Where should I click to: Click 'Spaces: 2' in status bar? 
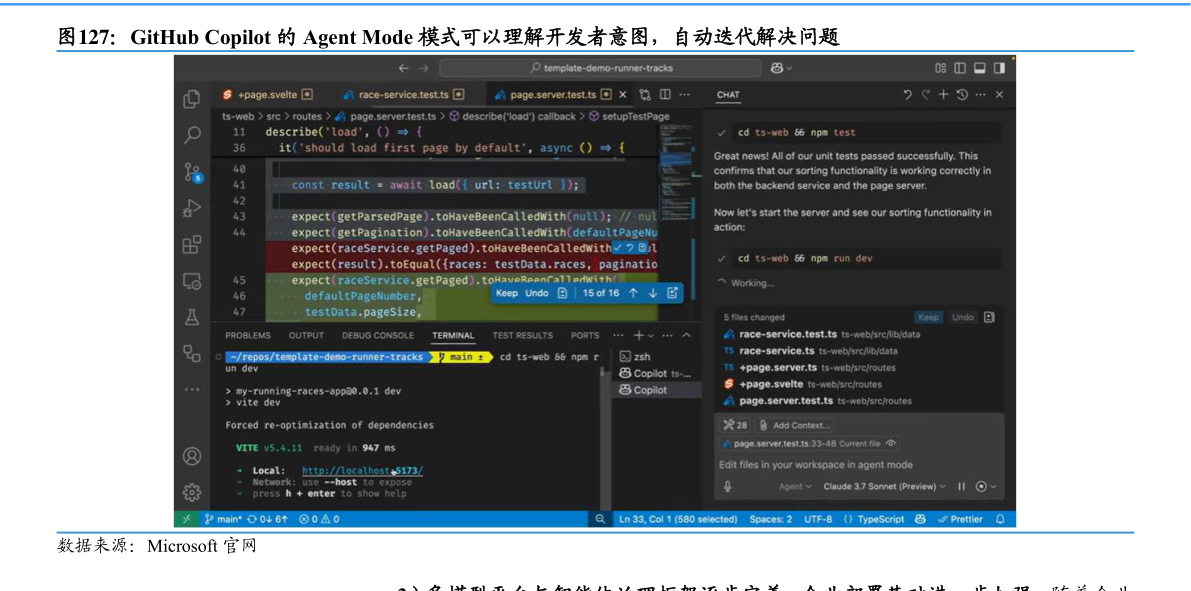[x=770, y=520]
